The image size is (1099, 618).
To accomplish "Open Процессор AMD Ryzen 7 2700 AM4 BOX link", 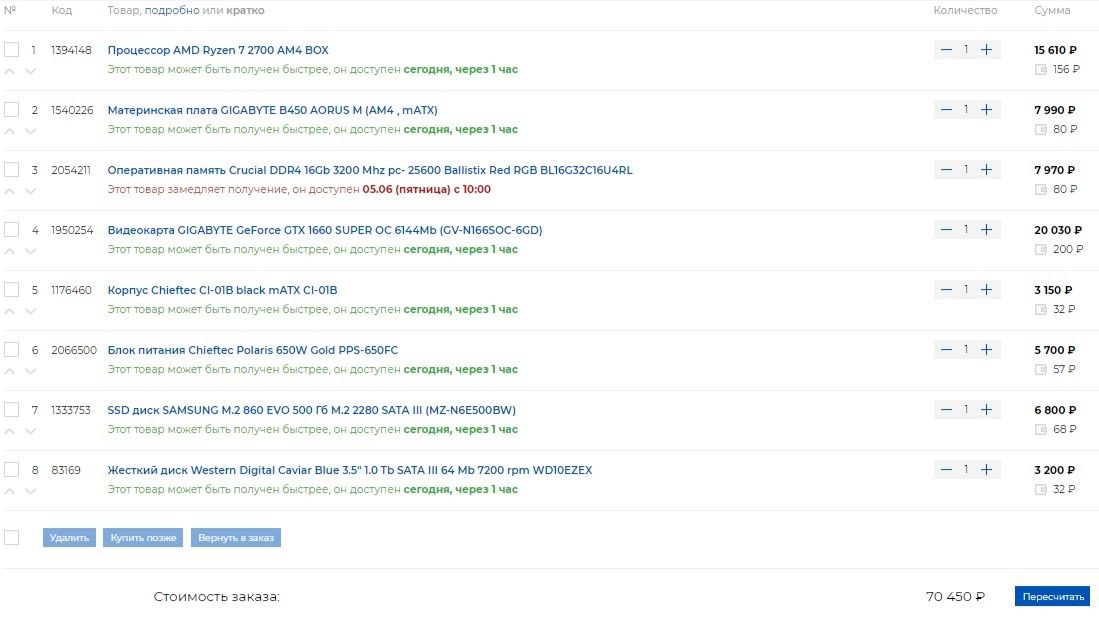I will (x=218, y=50).
